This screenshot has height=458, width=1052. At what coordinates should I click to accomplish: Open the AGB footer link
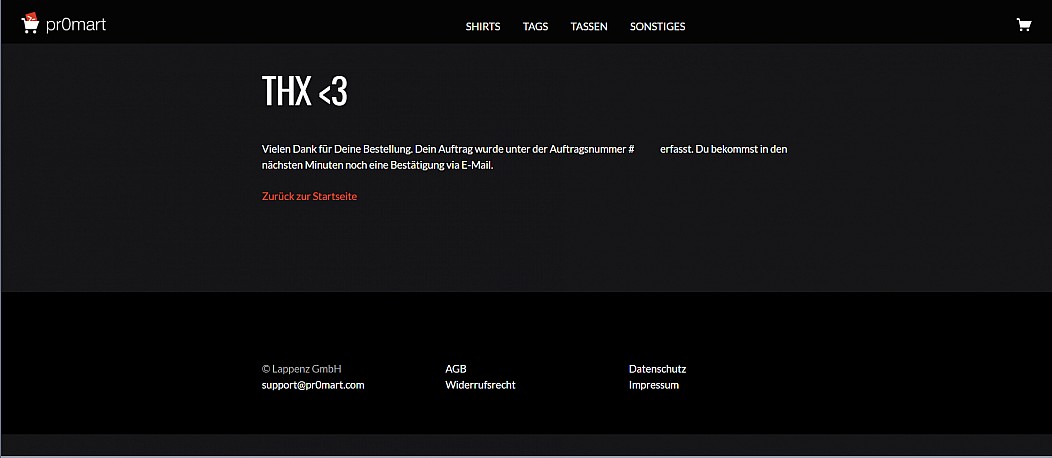[456, 369]
